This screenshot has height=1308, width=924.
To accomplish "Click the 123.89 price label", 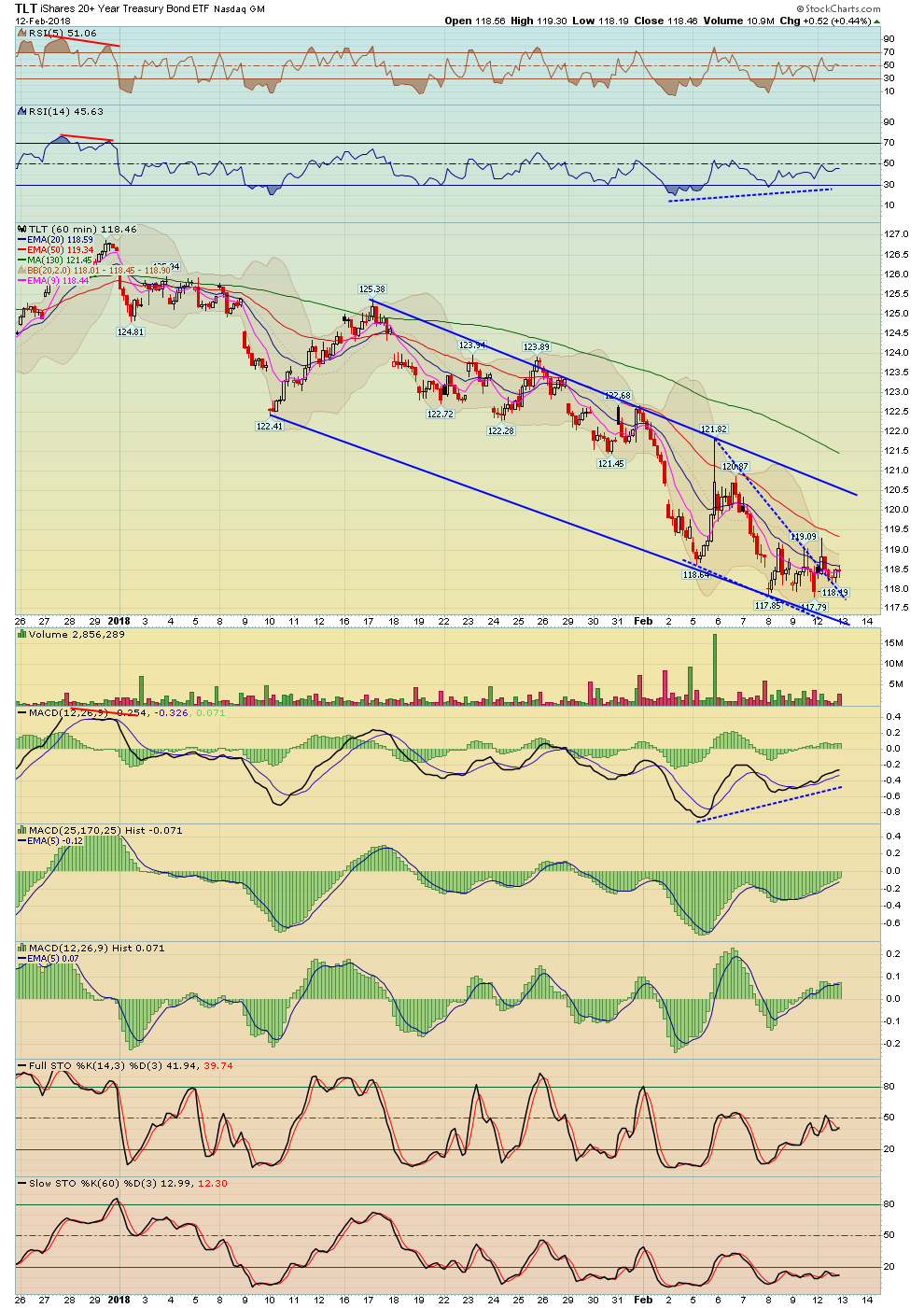I will pyautogui.click(x=536, y=346).
